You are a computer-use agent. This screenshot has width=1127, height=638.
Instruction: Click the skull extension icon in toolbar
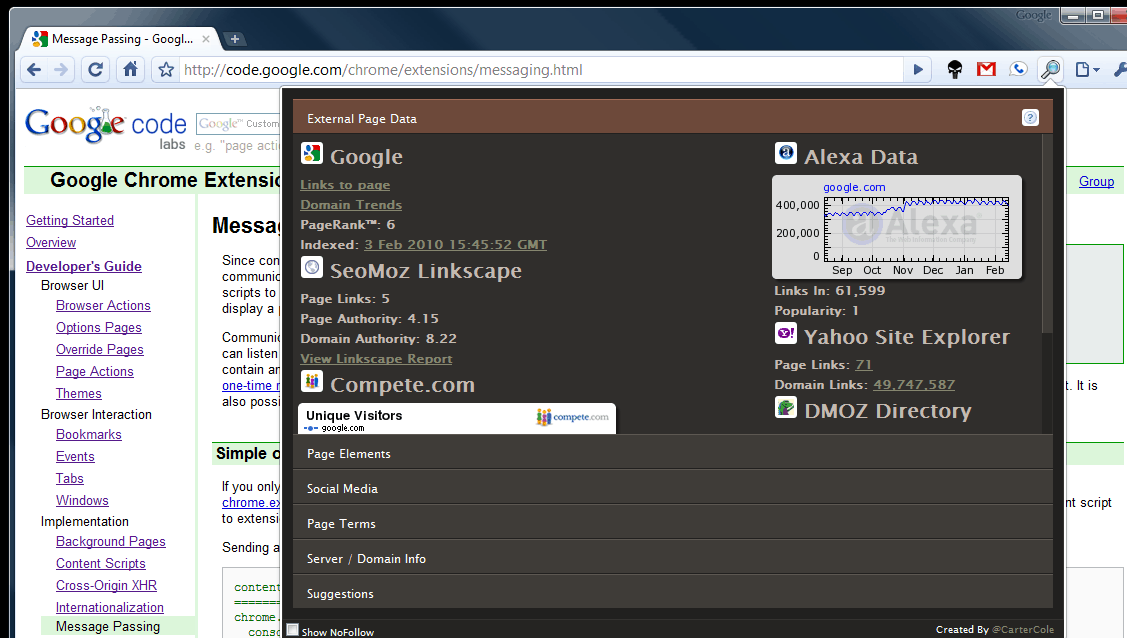(955, 70)
